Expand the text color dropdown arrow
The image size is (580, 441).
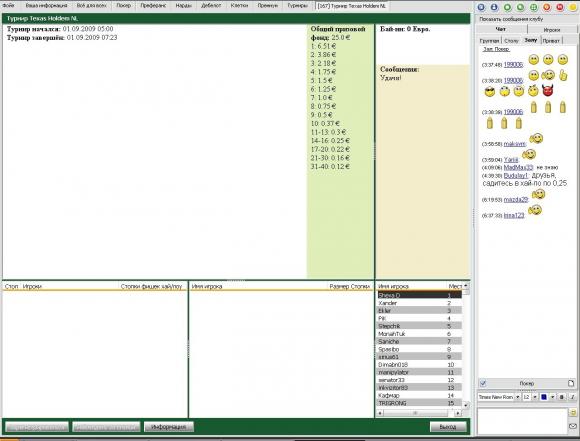pos(552,397)
